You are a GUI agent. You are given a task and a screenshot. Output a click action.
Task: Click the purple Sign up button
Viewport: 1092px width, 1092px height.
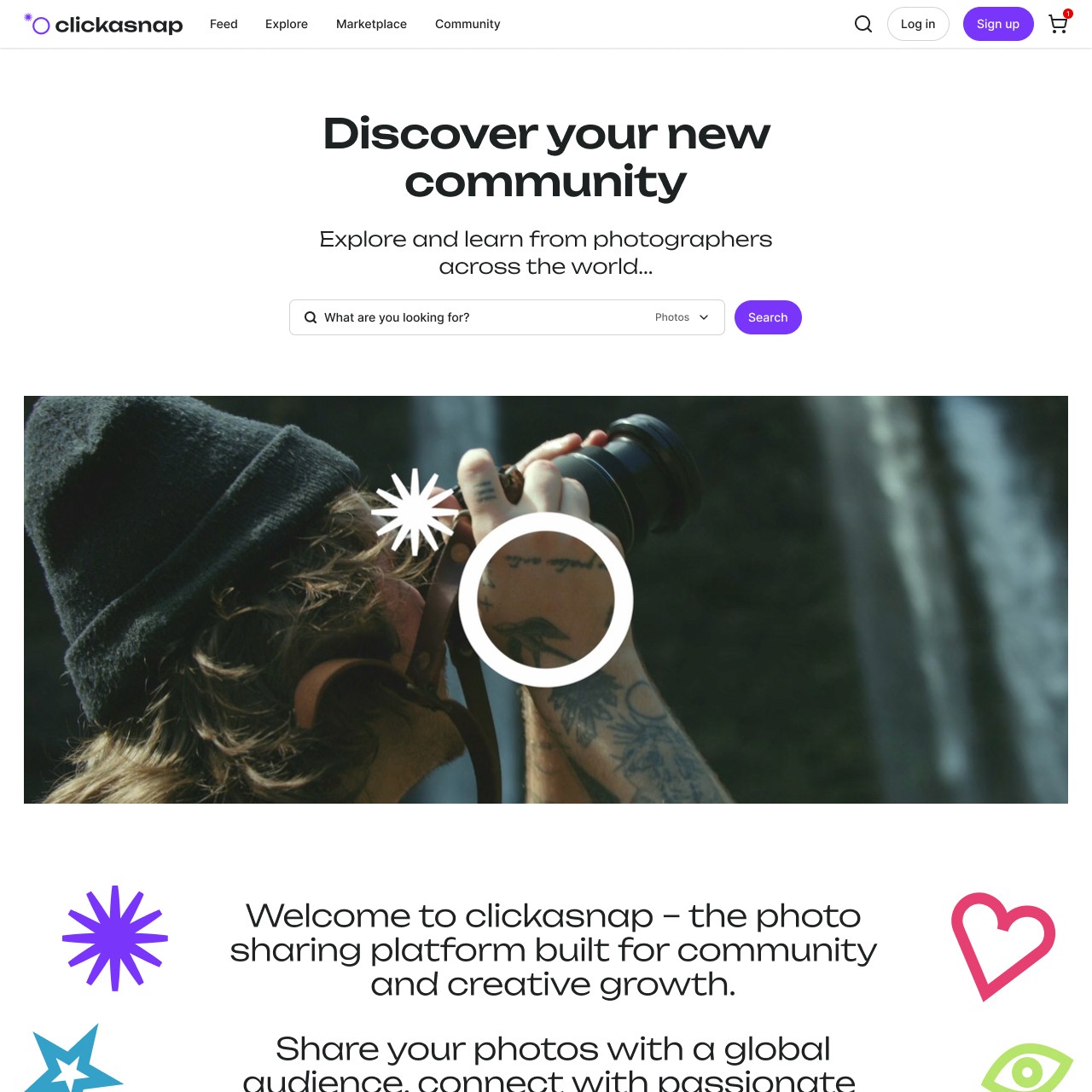pos(998,24)
